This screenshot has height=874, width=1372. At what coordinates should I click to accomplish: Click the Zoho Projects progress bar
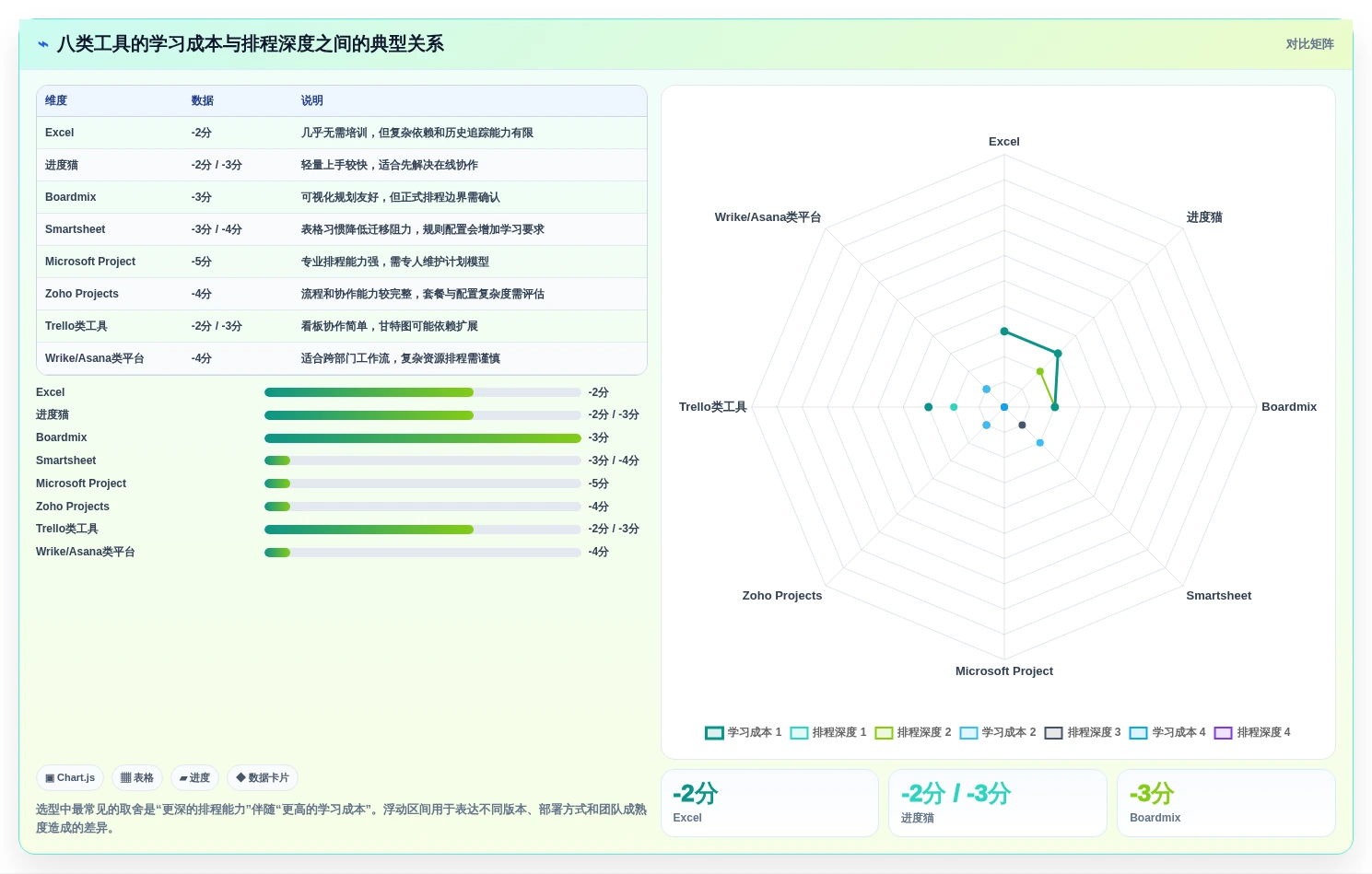(x=423, y=507)
